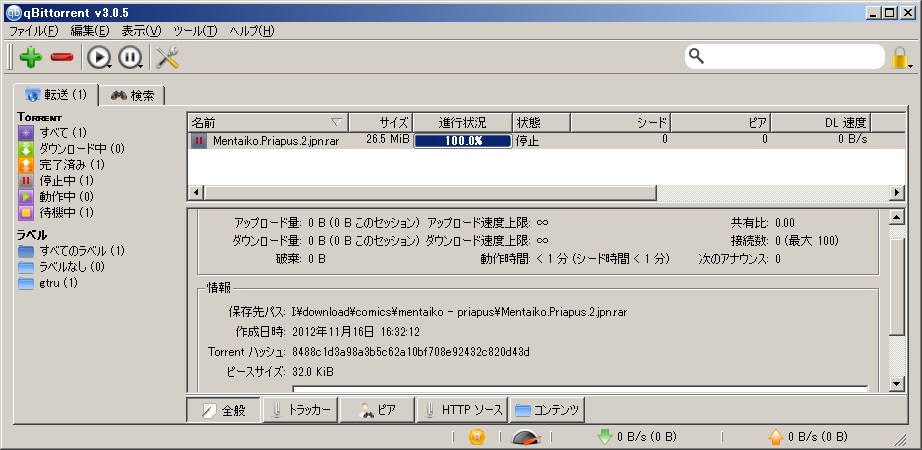
Task: Click the green plus add torrent icon
Action: pyautogui.click(x=30, y=57)
